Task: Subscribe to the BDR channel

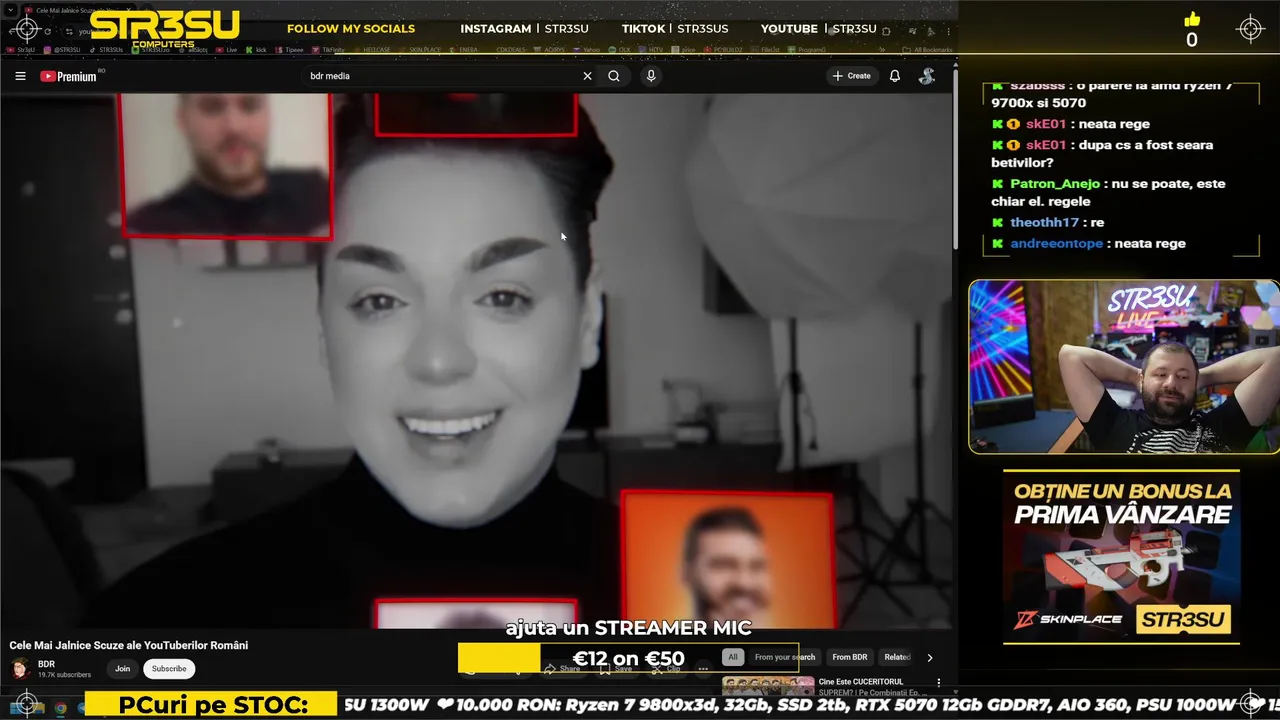Action: (x=169, y=669)
